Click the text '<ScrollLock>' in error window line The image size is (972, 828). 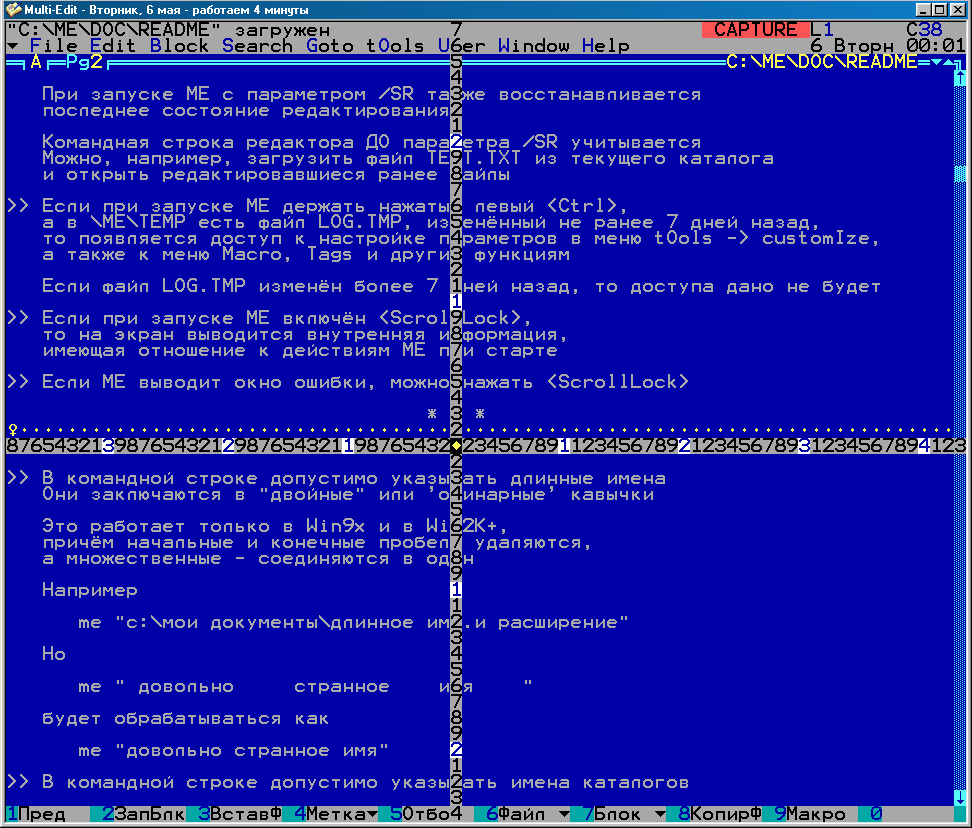tap(618, 382)
